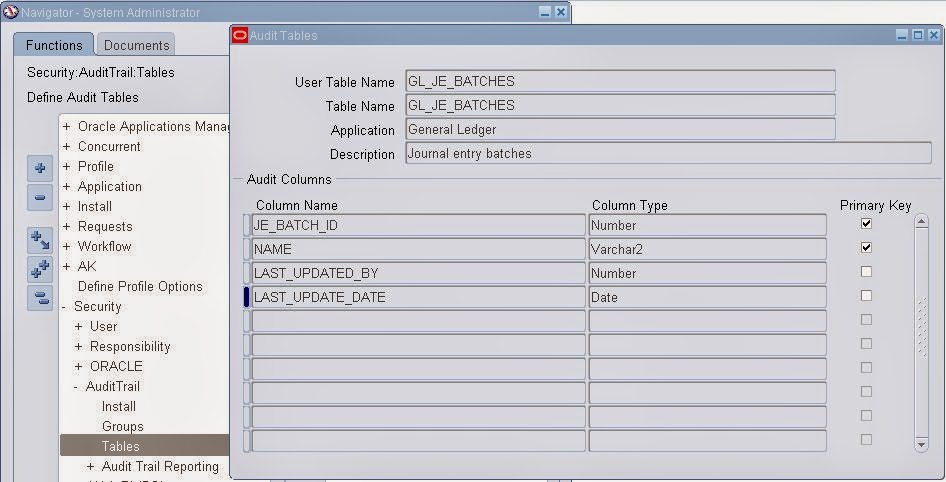
Task: Click the Audit Columns scrollbar up arrow
Action: coord(921,221)
